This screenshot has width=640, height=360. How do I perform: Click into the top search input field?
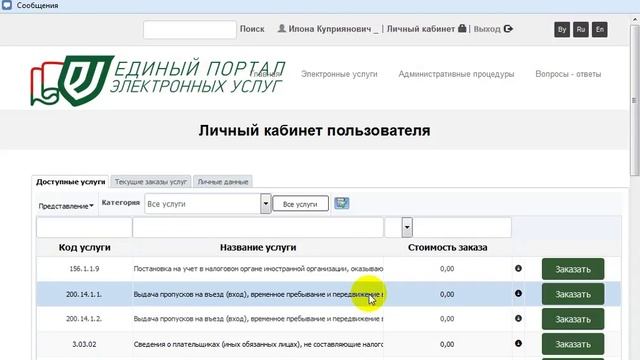pyautogui.click(x=189, y=29)
